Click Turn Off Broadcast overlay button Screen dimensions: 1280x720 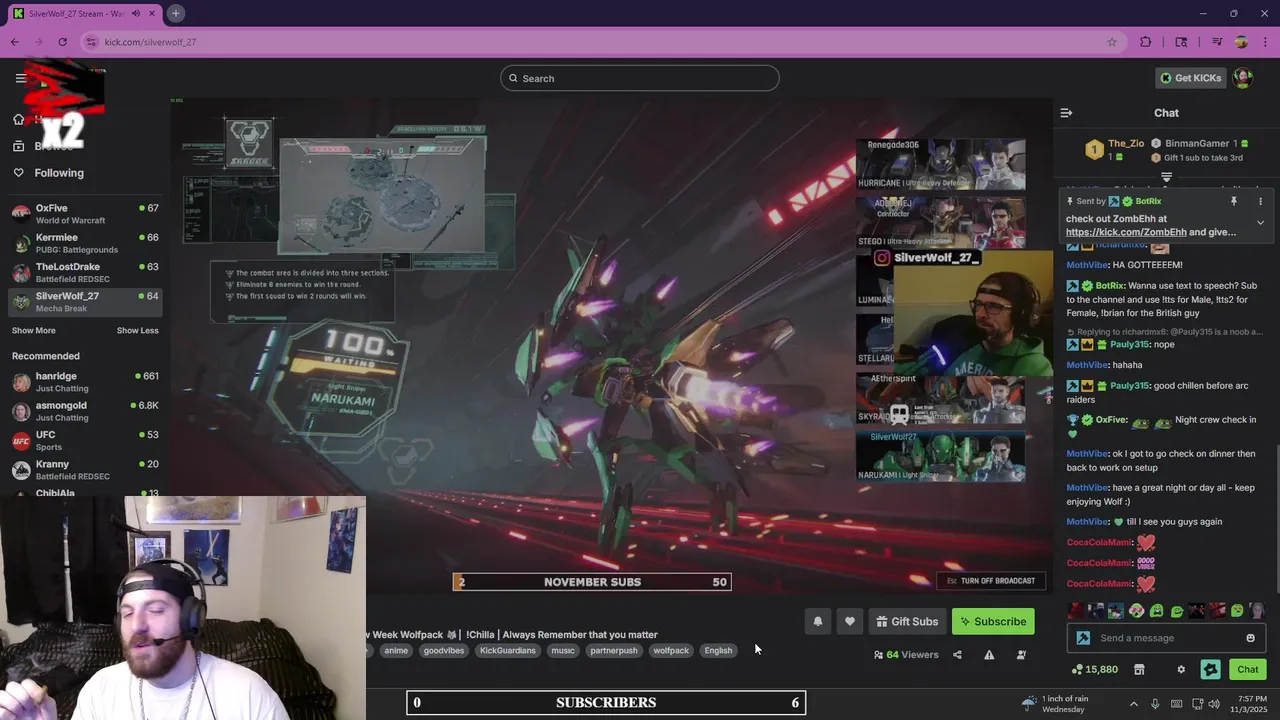(991, 581)
